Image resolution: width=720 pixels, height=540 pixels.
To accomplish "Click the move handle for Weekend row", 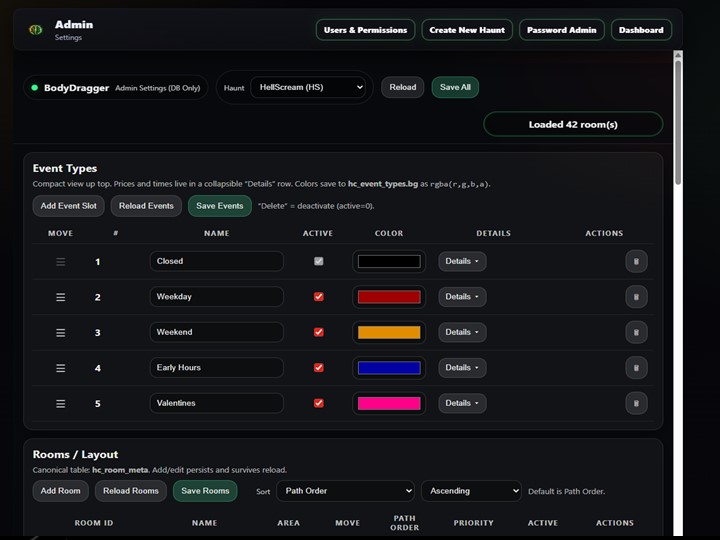I will pos(61,332).
